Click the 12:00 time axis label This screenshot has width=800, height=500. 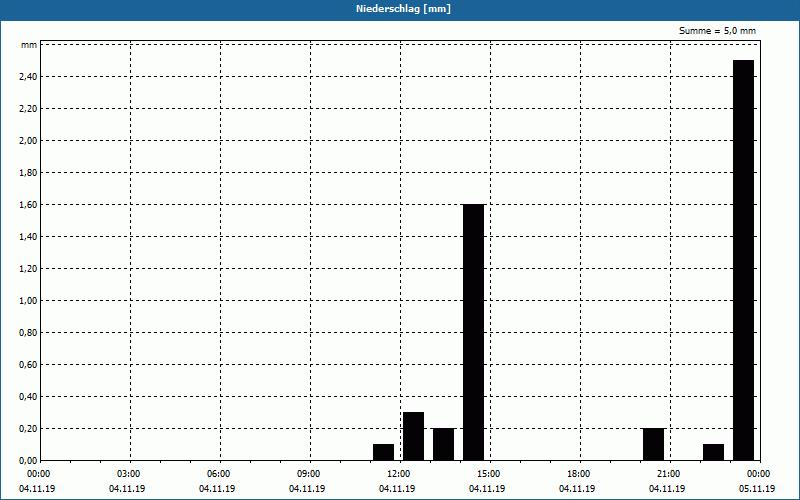click(398, 474)
